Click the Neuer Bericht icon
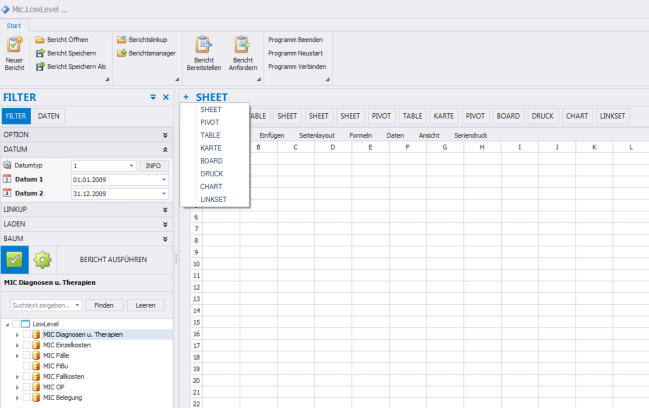 click(14, 45)
